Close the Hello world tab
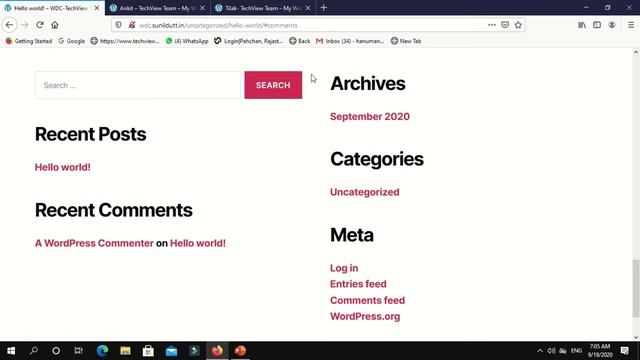 [x=97, y=8]
